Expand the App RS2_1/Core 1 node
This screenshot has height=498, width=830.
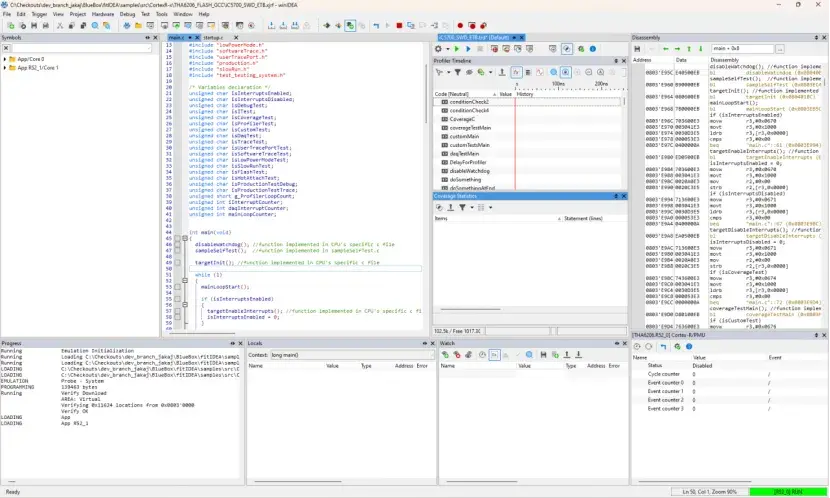[5, 68]
